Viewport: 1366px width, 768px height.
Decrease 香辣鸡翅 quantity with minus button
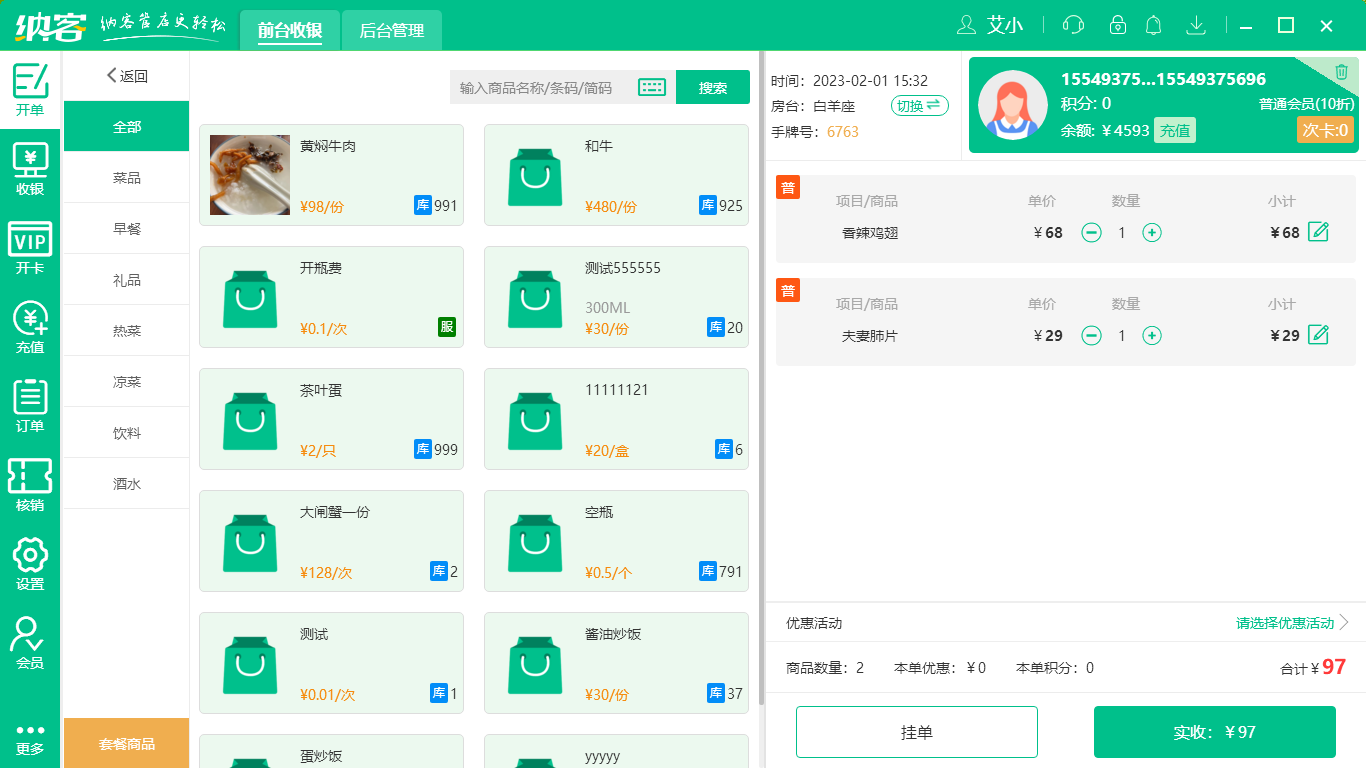click(x=1092, y=233)
